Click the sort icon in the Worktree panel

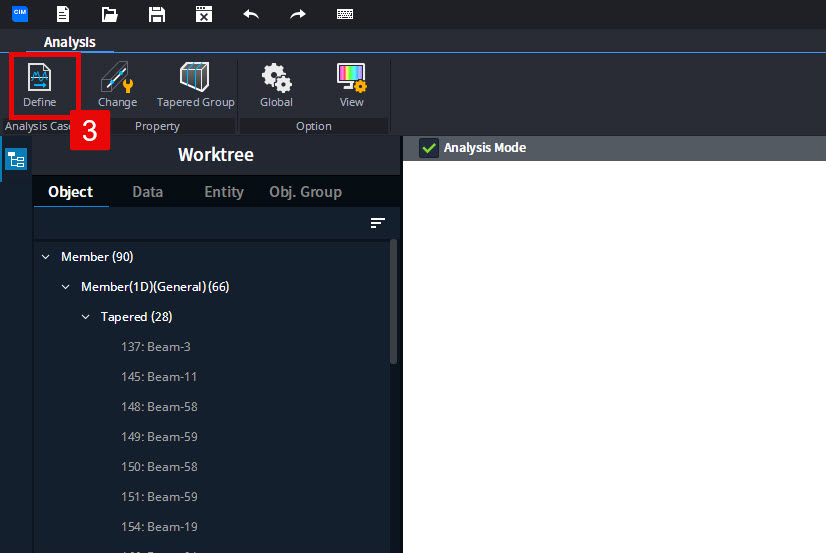click(x=378, y=223)
